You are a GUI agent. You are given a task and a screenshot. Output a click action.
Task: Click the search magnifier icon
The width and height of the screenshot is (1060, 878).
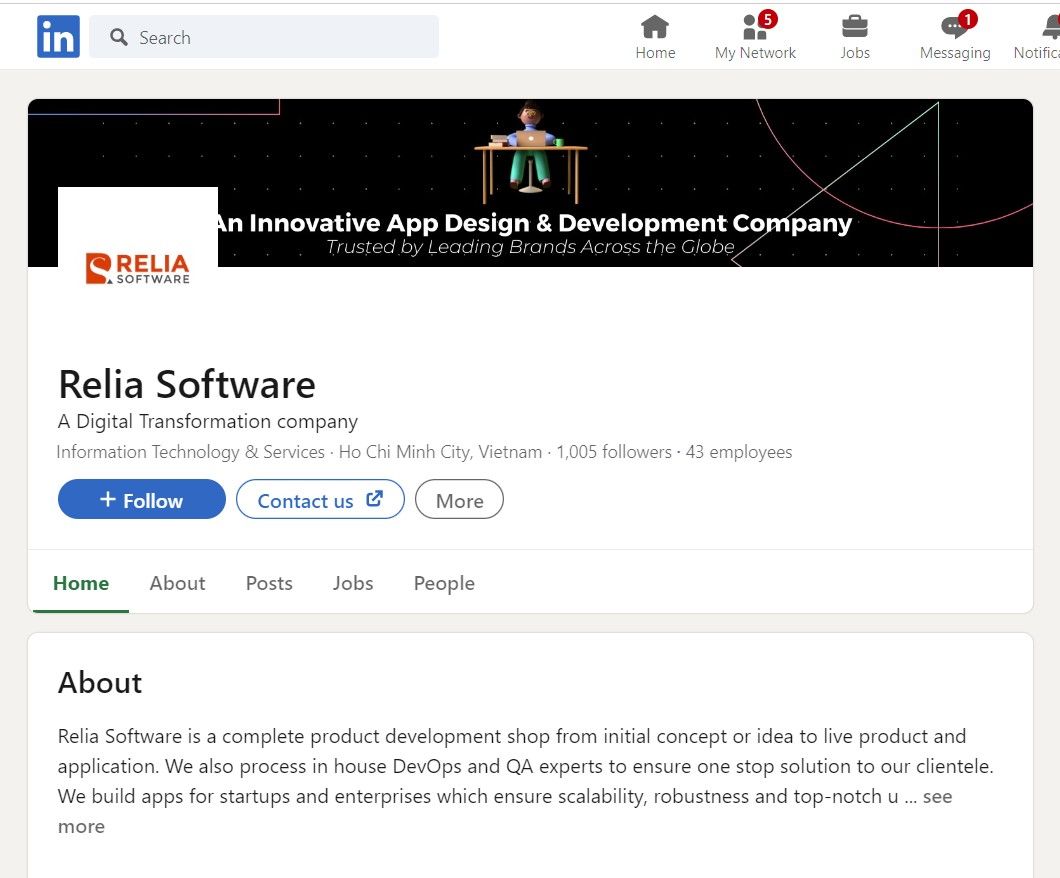click(x=119, y=37)
